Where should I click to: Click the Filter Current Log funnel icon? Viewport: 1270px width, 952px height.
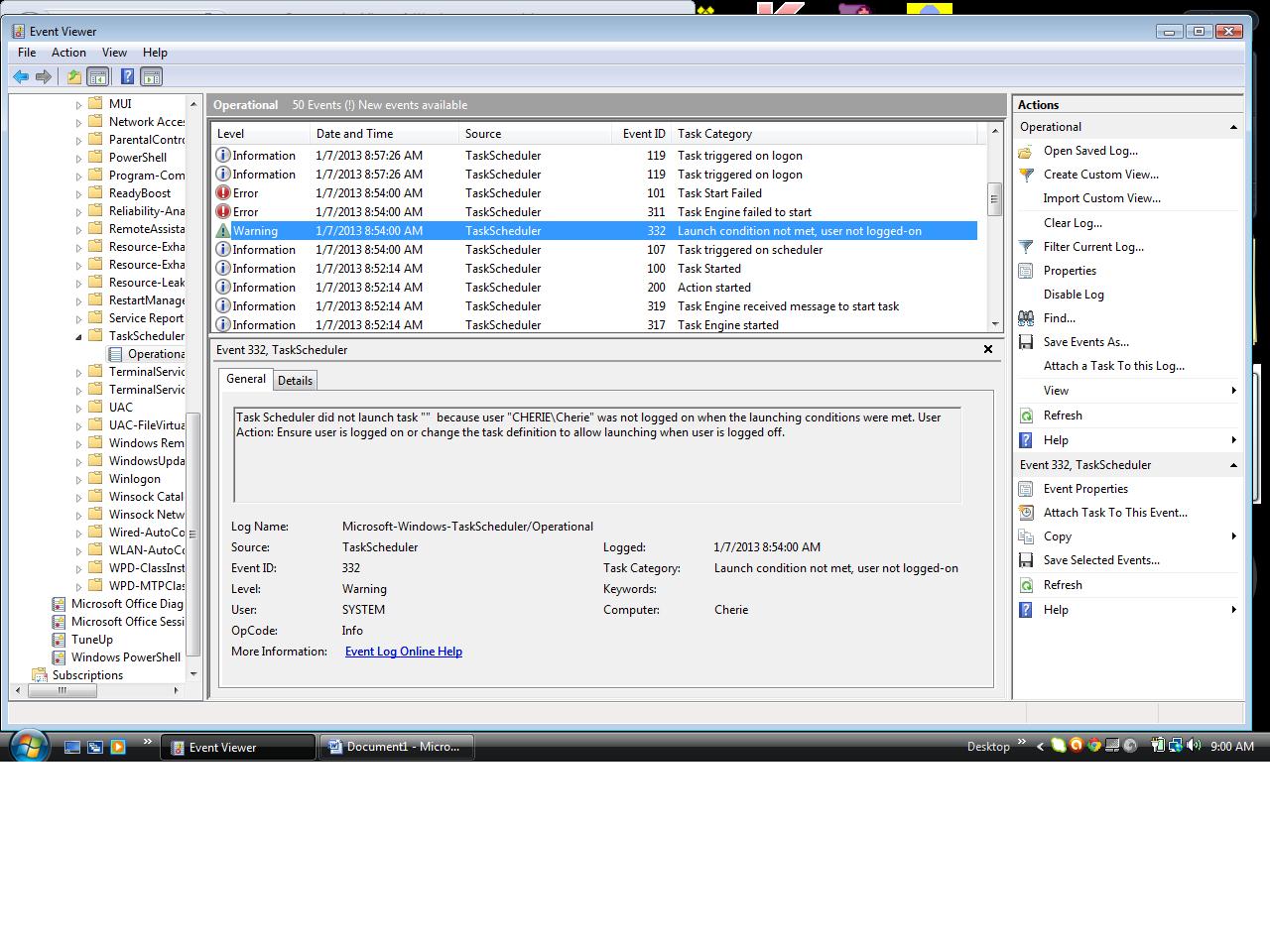pyautogui.click(x=1026, y=247)
